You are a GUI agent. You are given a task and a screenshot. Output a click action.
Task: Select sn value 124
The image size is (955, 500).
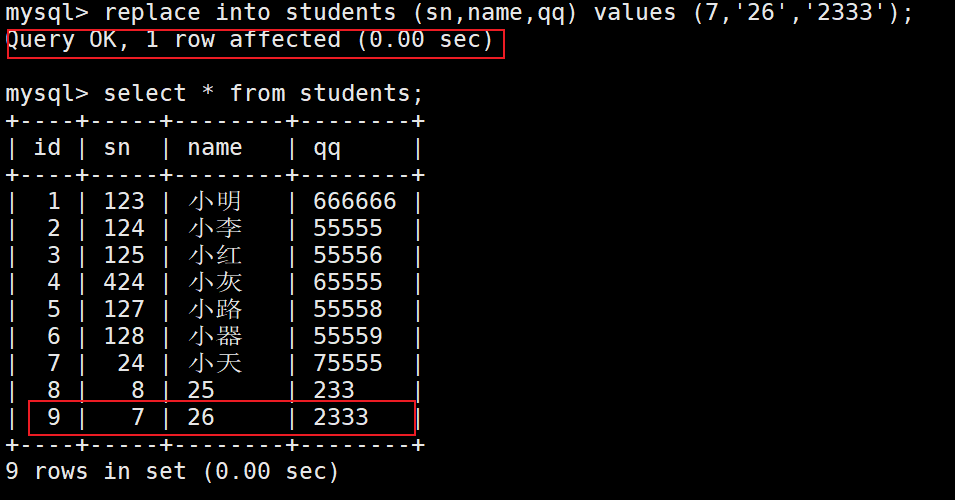[124, 228]
